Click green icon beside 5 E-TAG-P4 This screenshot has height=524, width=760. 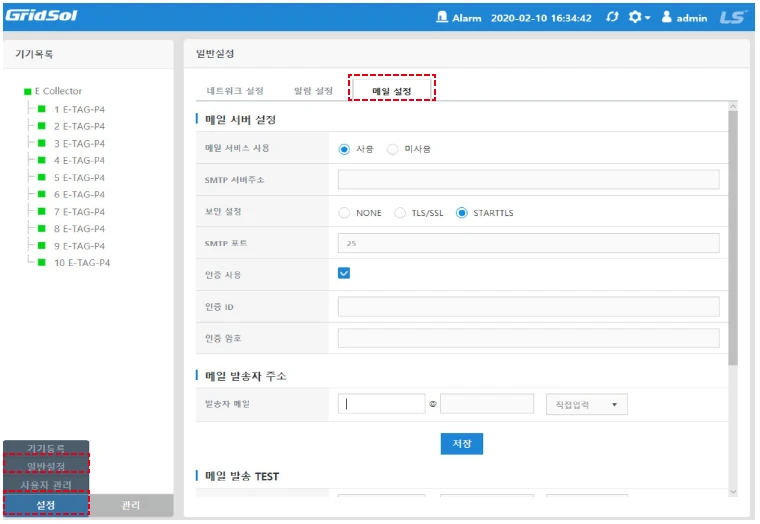[x=42, y=177]
